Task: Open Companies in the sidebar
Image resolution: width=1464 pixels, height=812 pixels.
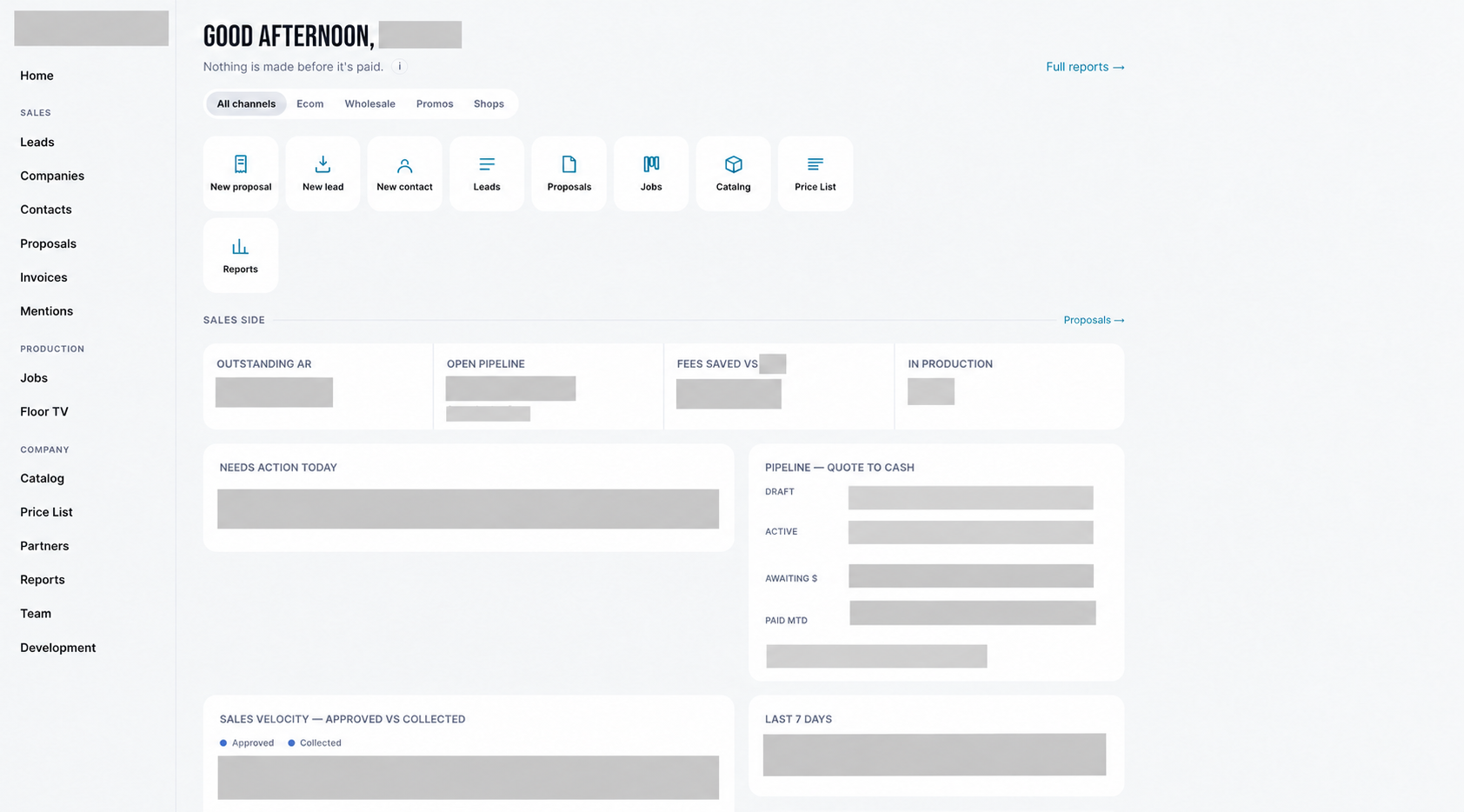Action: (x=52, y=176)
